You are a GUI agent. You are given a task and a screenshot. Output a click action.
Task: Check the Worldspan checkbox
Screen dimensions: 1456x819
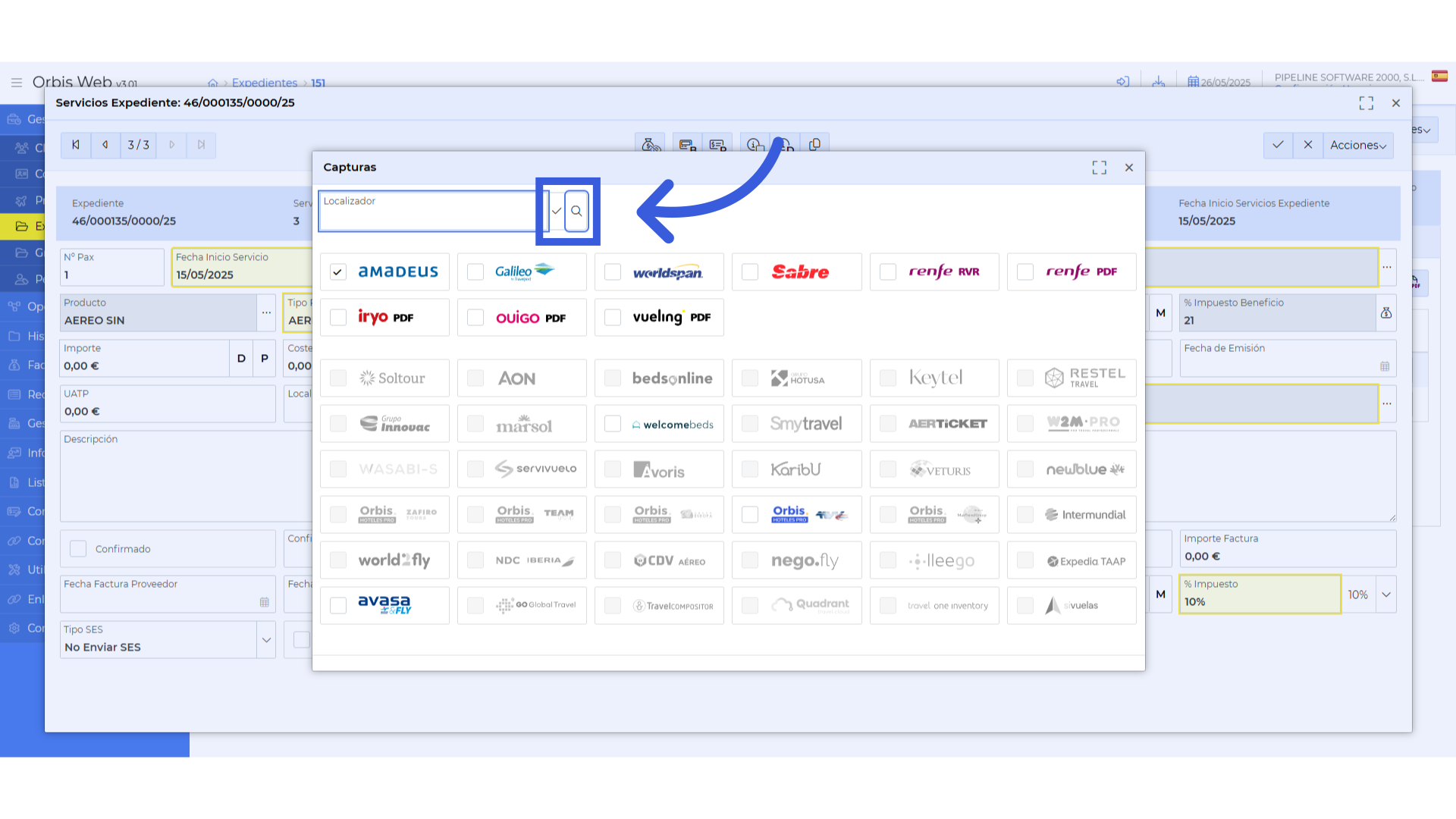pos(613,271)
